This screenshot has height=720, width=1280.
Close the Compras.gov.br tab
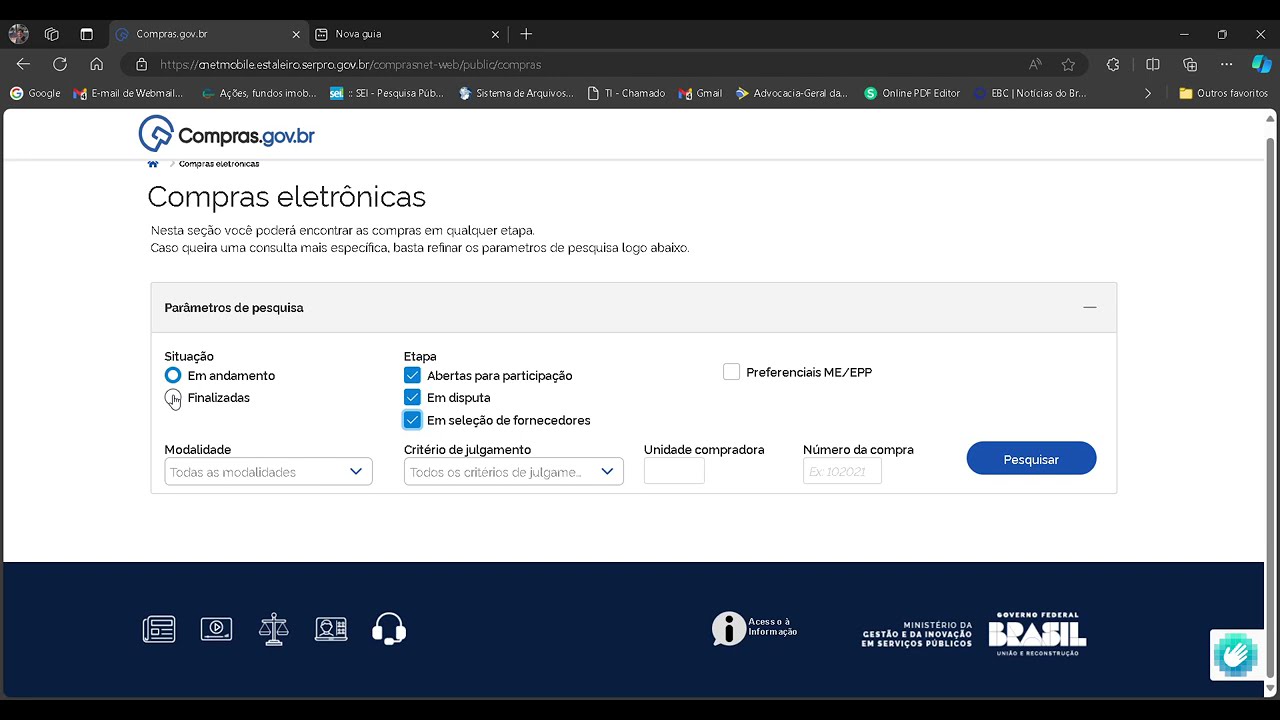coord(296,34)
